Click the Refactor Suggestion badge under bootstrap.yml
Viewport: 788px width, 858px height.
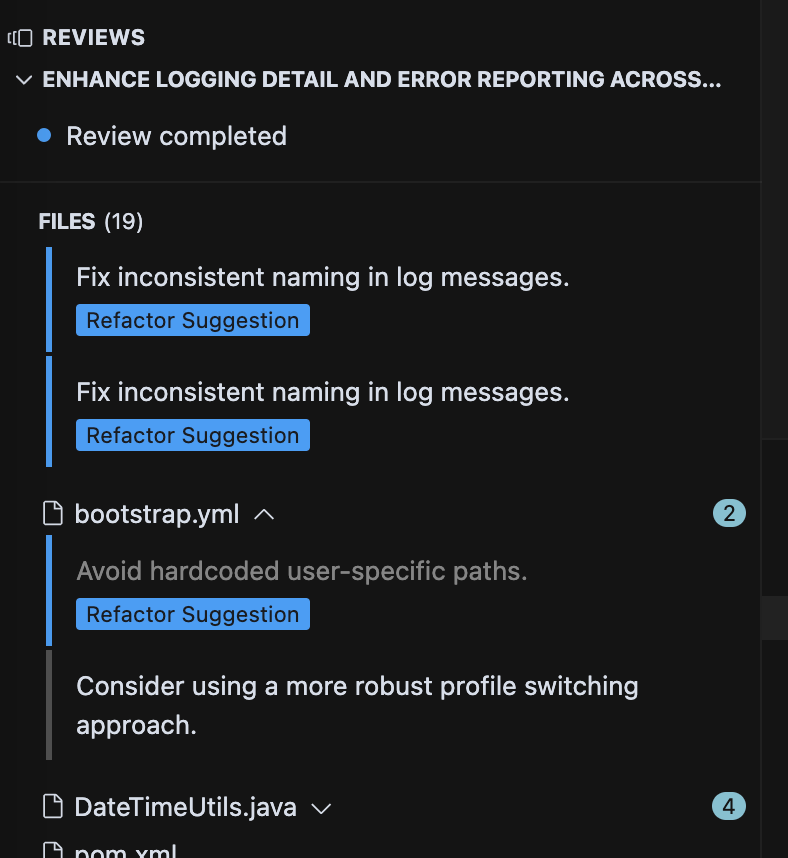(x=193, y=614)
